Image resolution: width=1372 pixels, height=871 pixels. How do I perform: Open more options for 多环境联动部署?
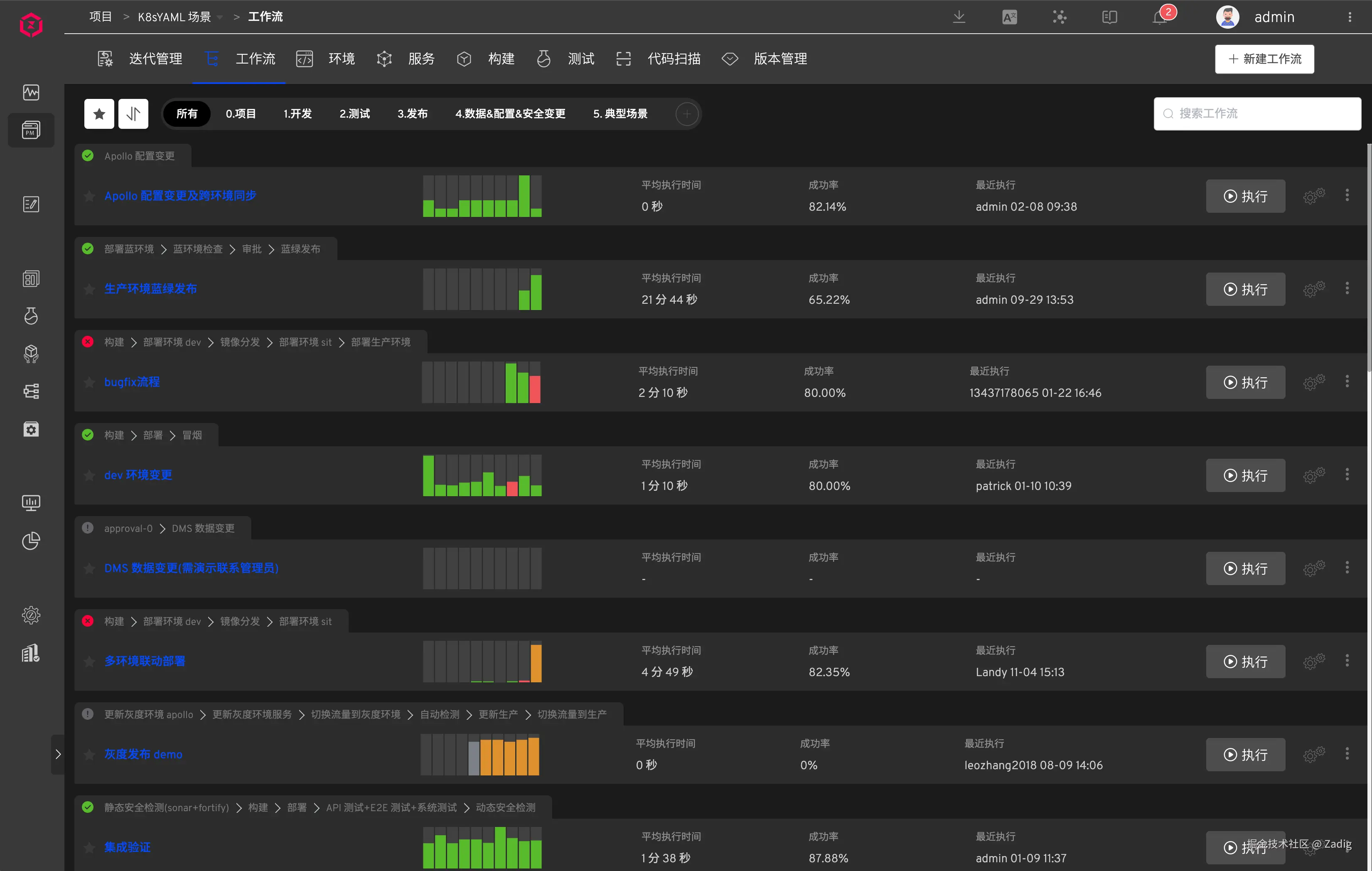click(x=1347, y=661)
